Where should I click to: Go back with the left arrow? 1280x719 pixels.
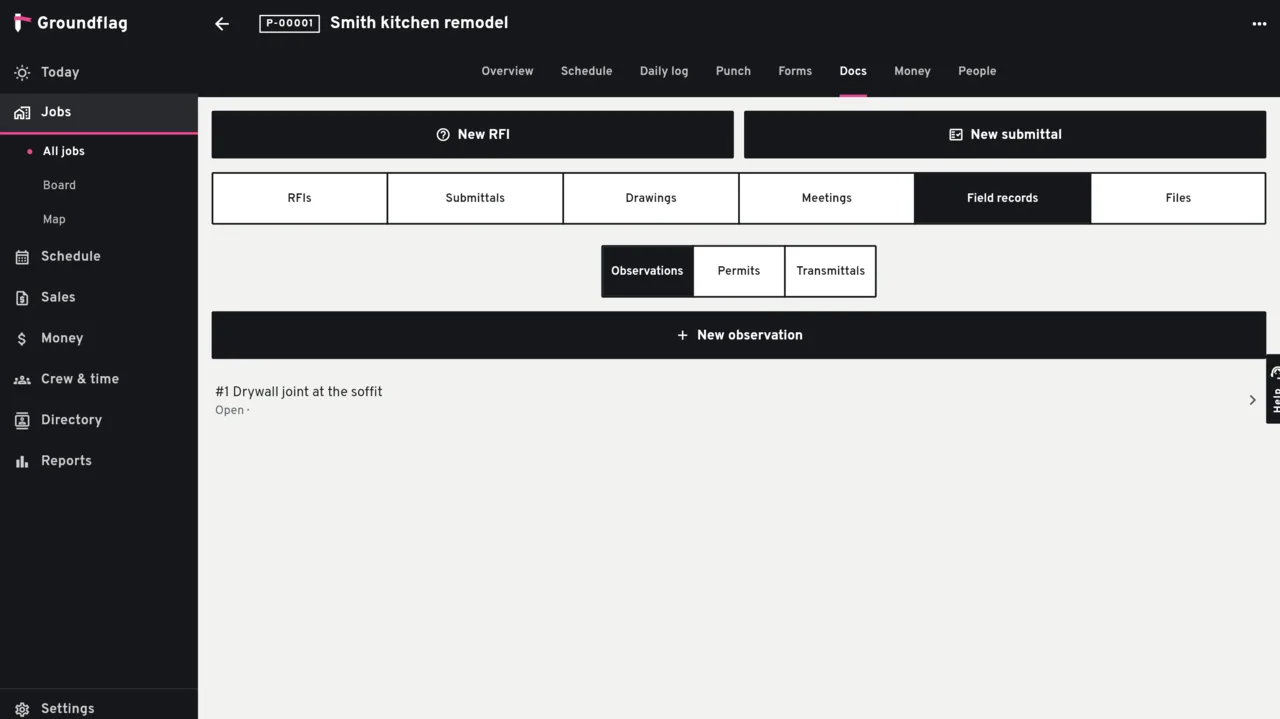pyautogui.click(x=222, y=24)
